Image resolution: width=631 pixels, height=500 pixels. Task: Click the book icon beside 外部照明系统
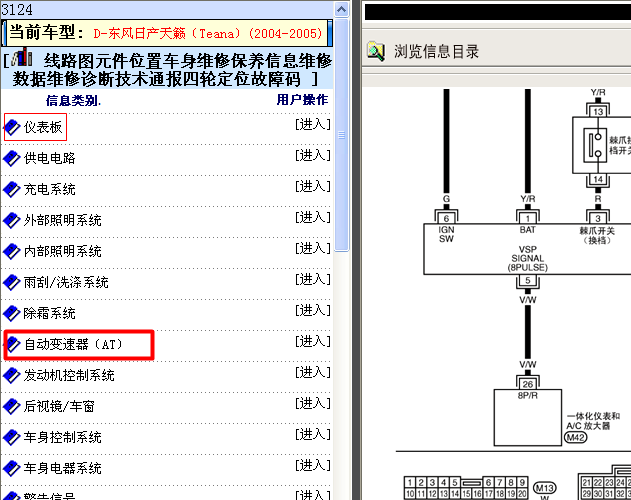12,220
